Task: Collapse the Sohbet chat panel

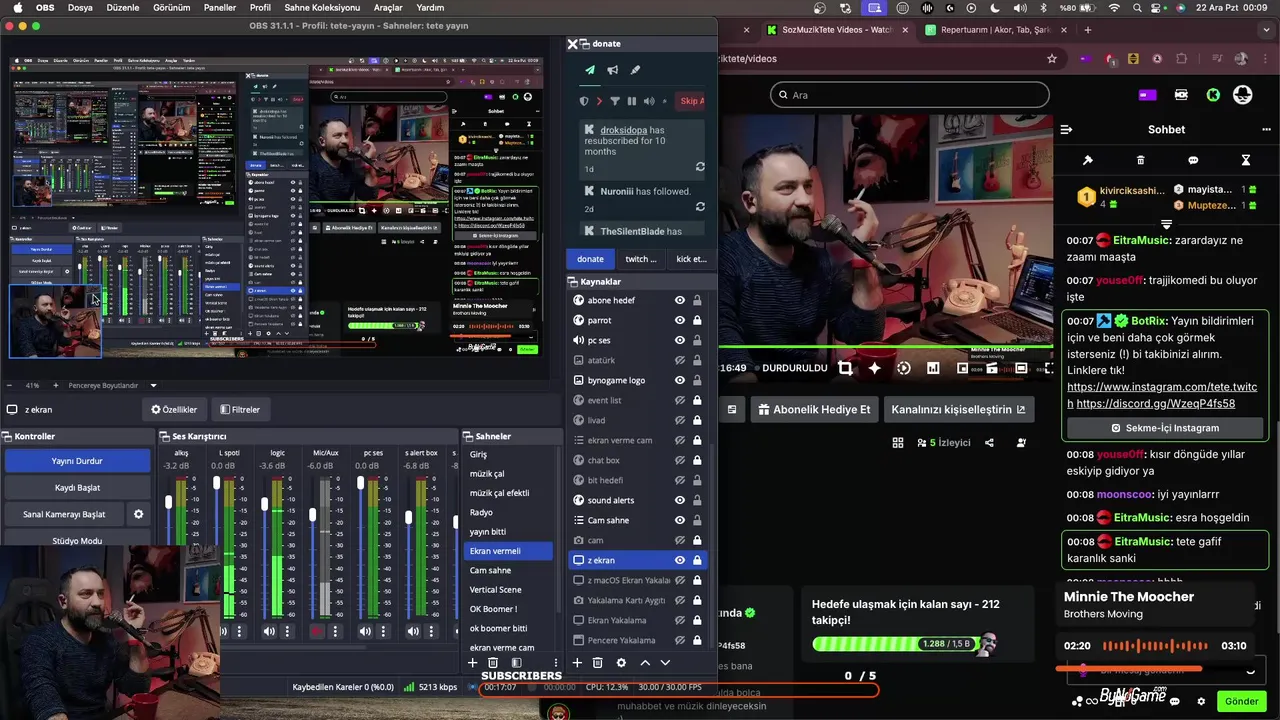Action: click(1066, 129)
